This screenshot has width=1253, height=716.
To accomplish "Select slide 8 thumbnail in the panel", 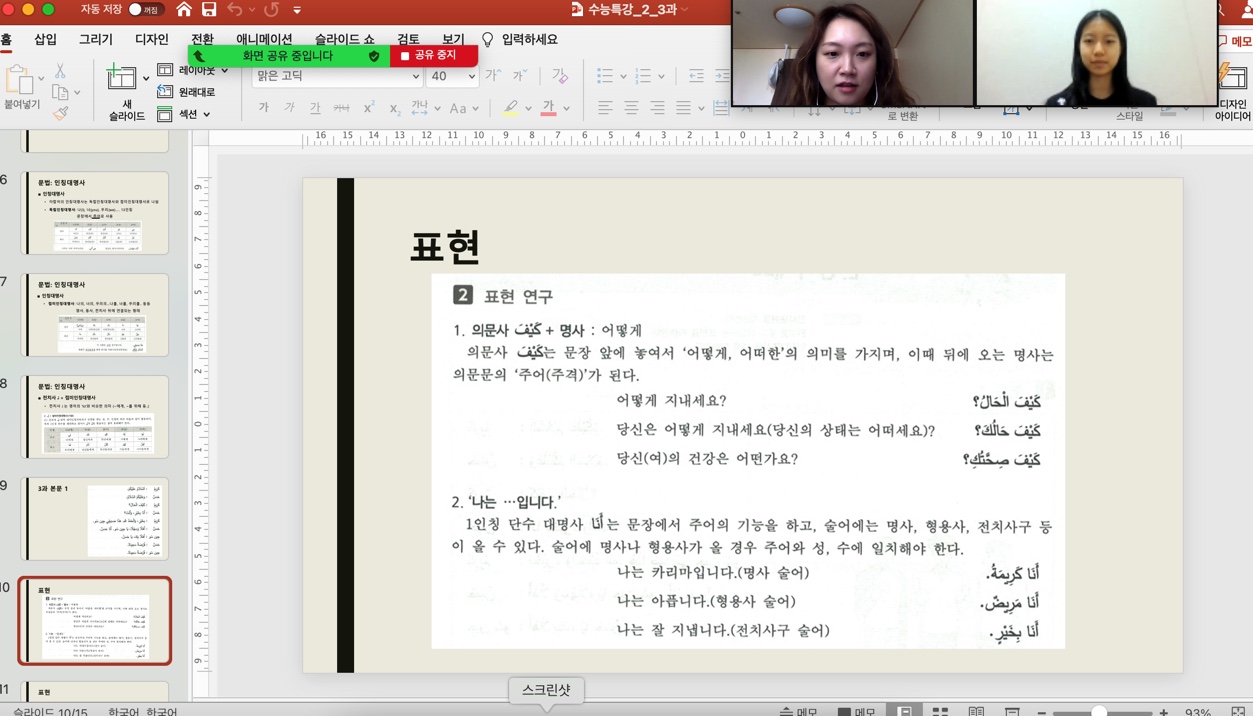I will 96,416.
